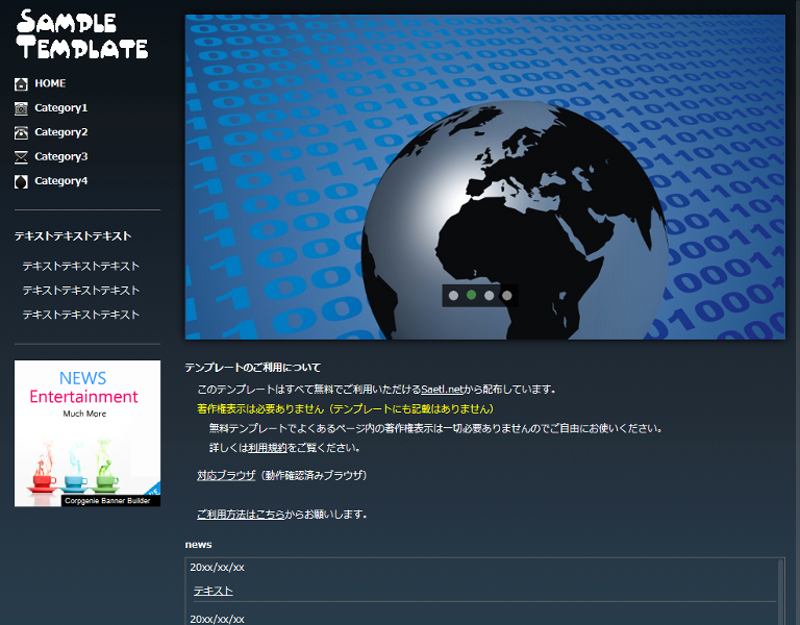
Task: Click the third slideshow dot indicator
Action: [489, 295]
